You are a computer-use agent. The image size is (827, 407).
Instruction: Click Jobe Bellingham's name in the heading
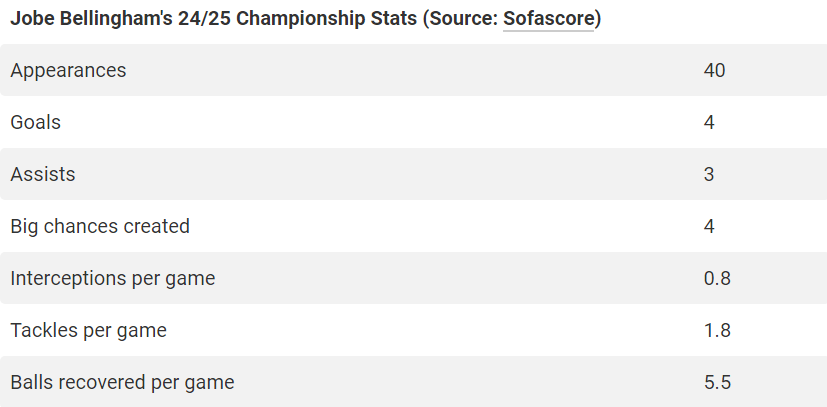[92, 19]
